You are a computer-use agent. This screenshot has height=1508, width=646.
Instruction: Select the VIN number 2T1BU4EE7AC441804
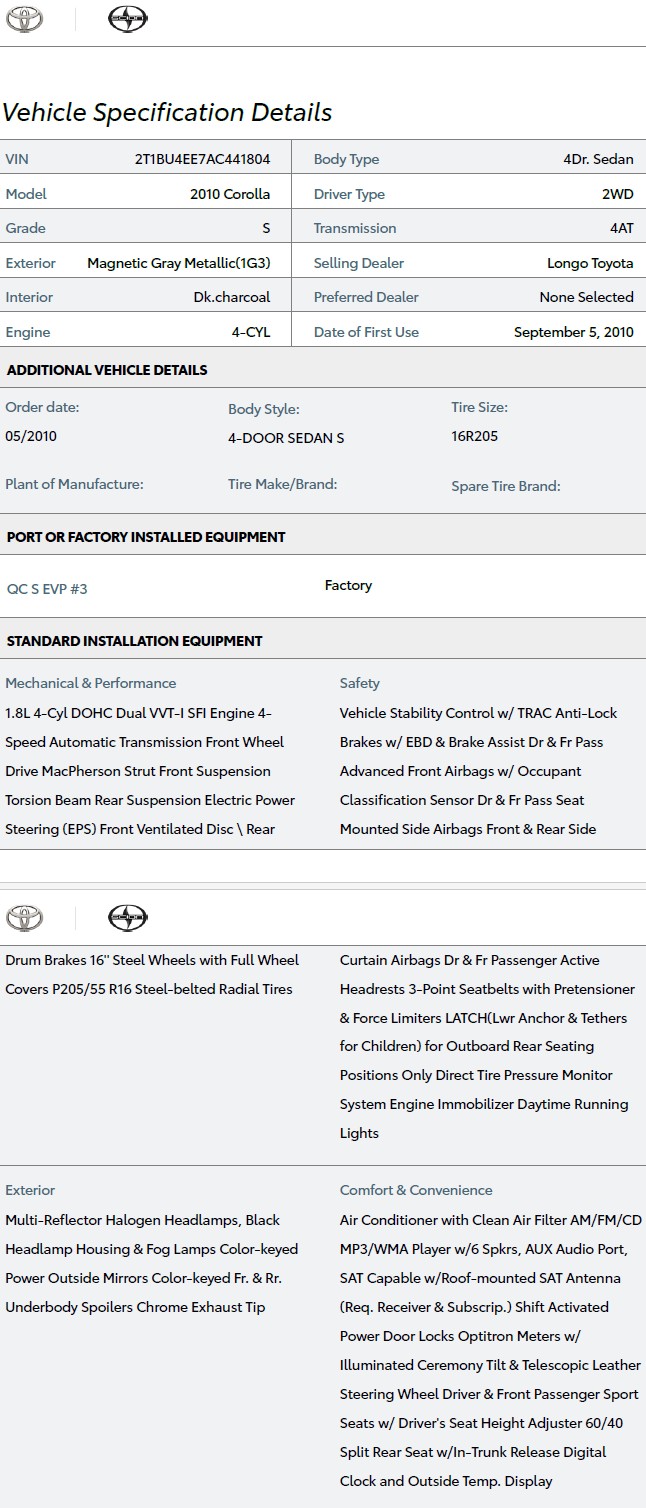[202, 159]
